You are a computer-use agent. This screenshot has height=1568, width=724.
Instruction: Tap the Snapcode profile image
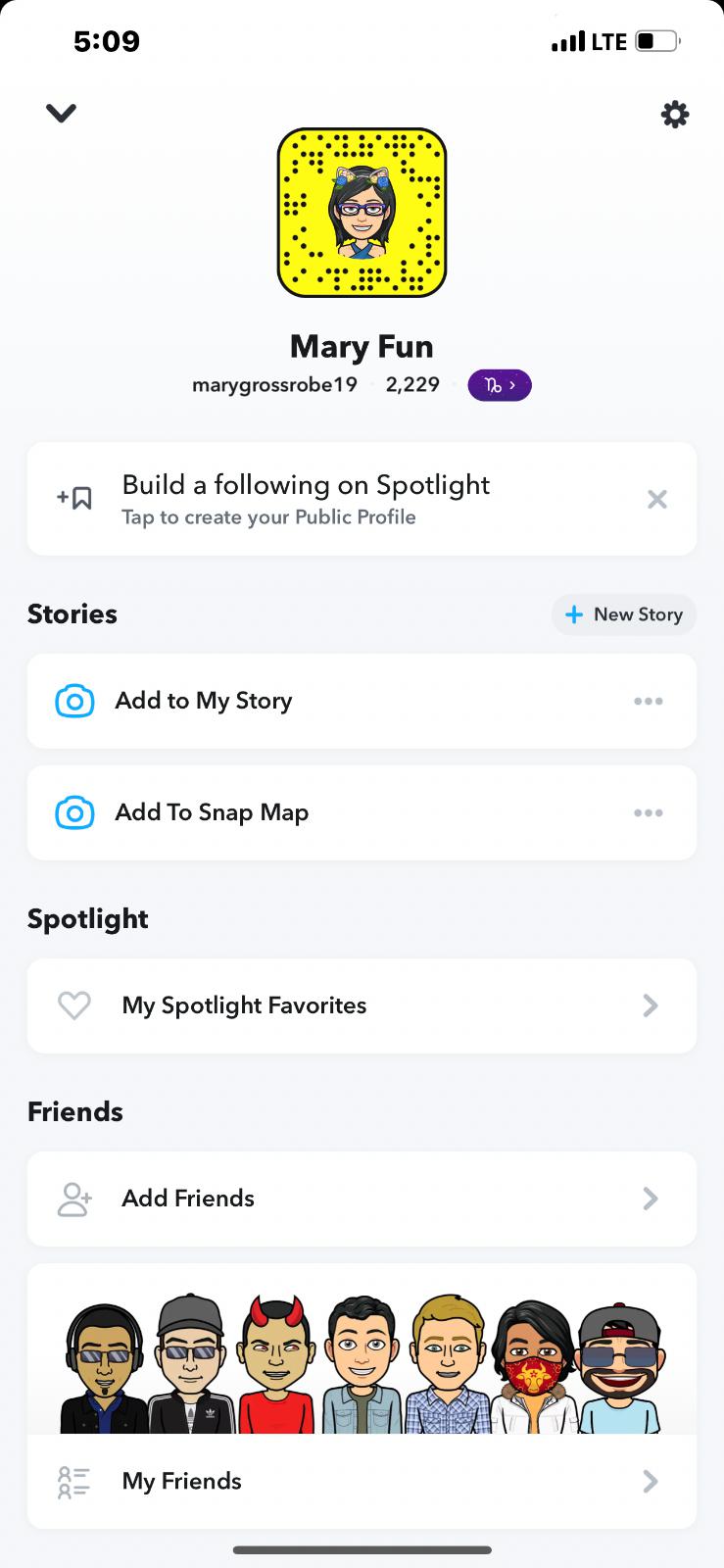pos(362,213)
